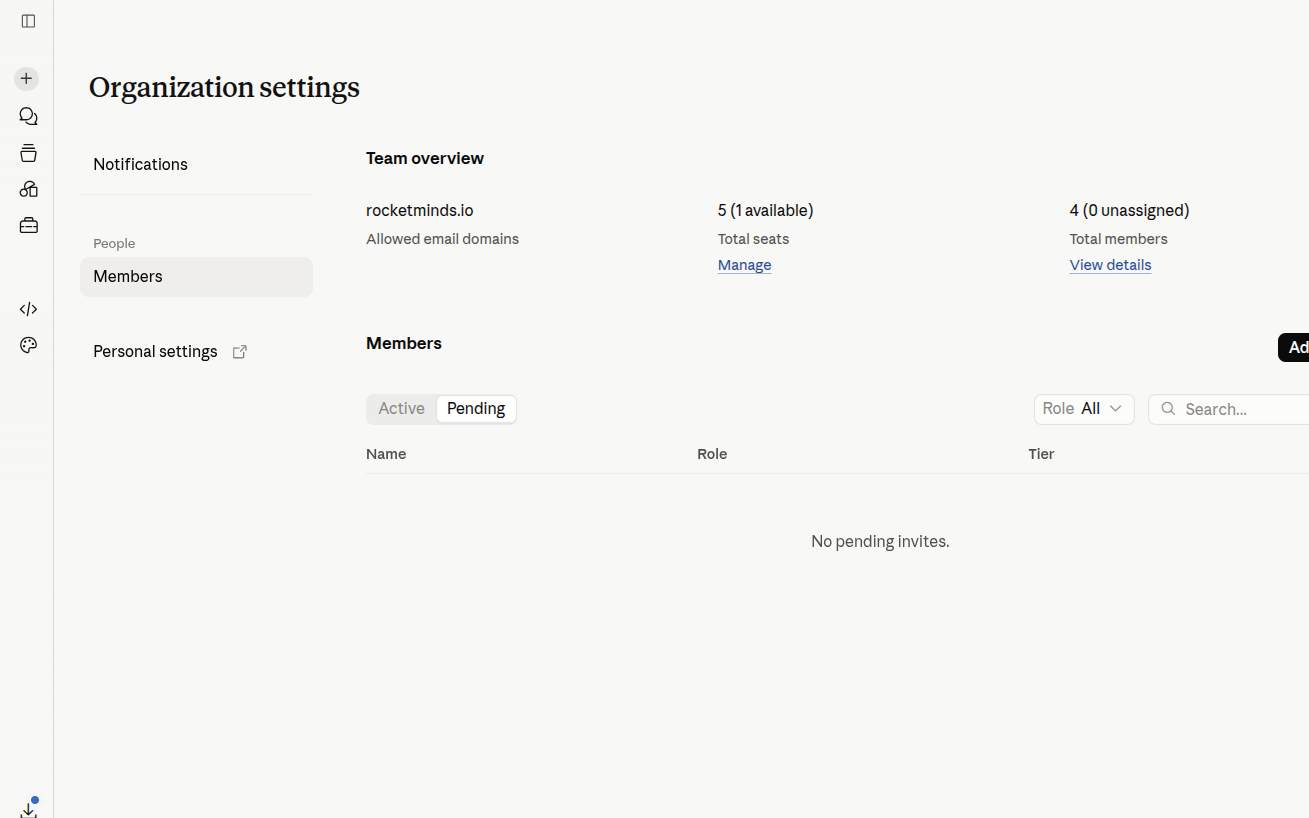Click the View details link

pos(1110,265)
